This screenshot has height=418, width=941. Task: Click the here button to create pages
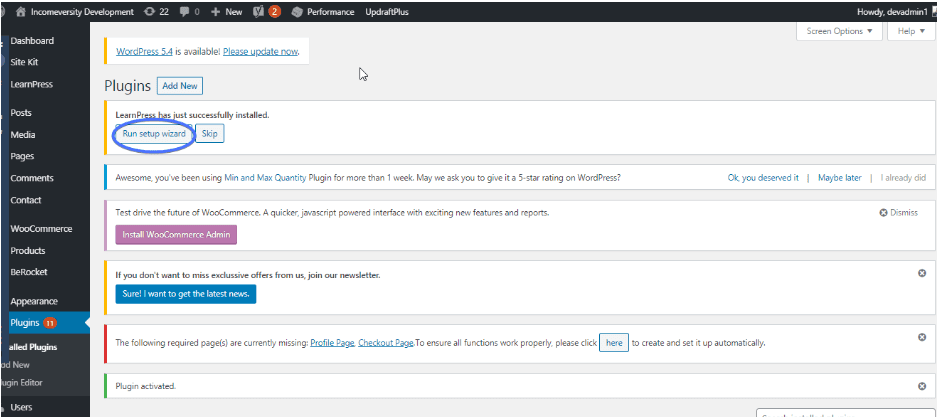pos(614,343)
